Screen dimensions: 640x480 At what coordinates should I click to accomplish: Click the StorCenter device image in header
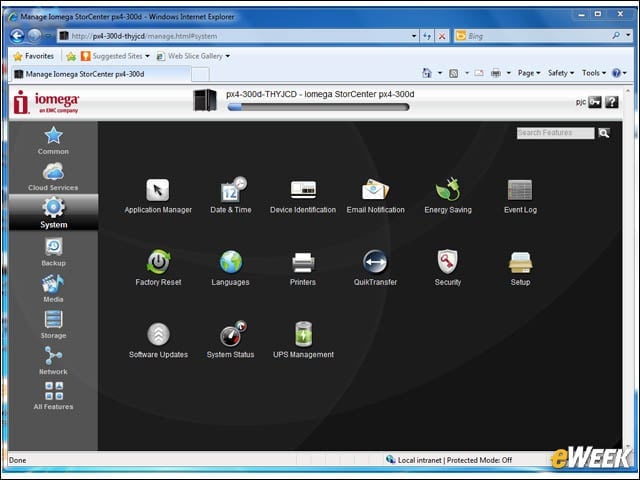pyautogui.click(x=204, y=100)
